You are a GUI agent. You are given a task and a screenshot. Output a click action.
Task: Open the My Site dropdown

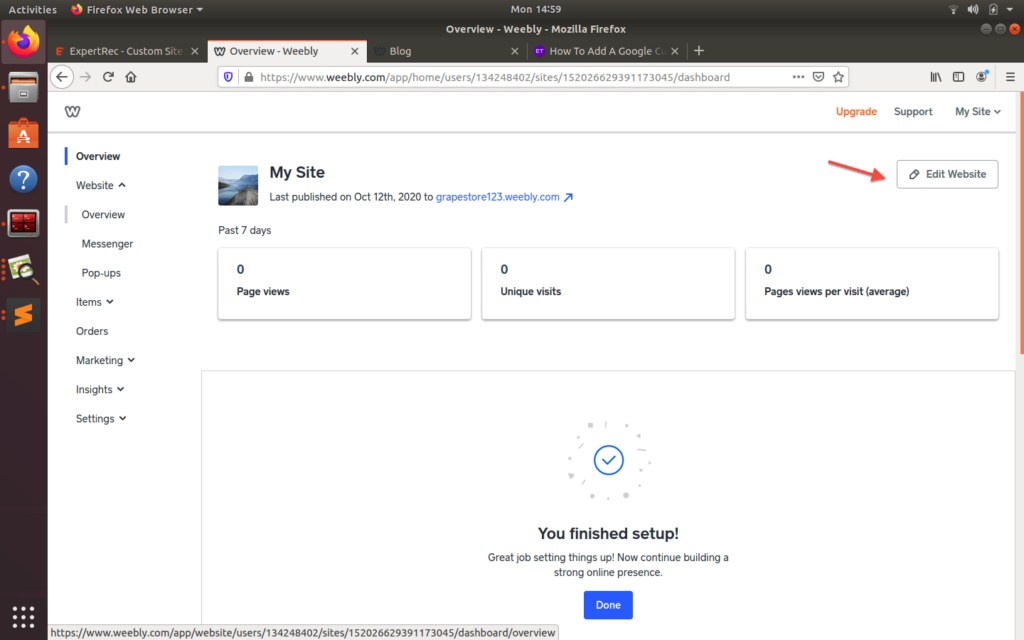pyautogui.click(x=977, y=111)
